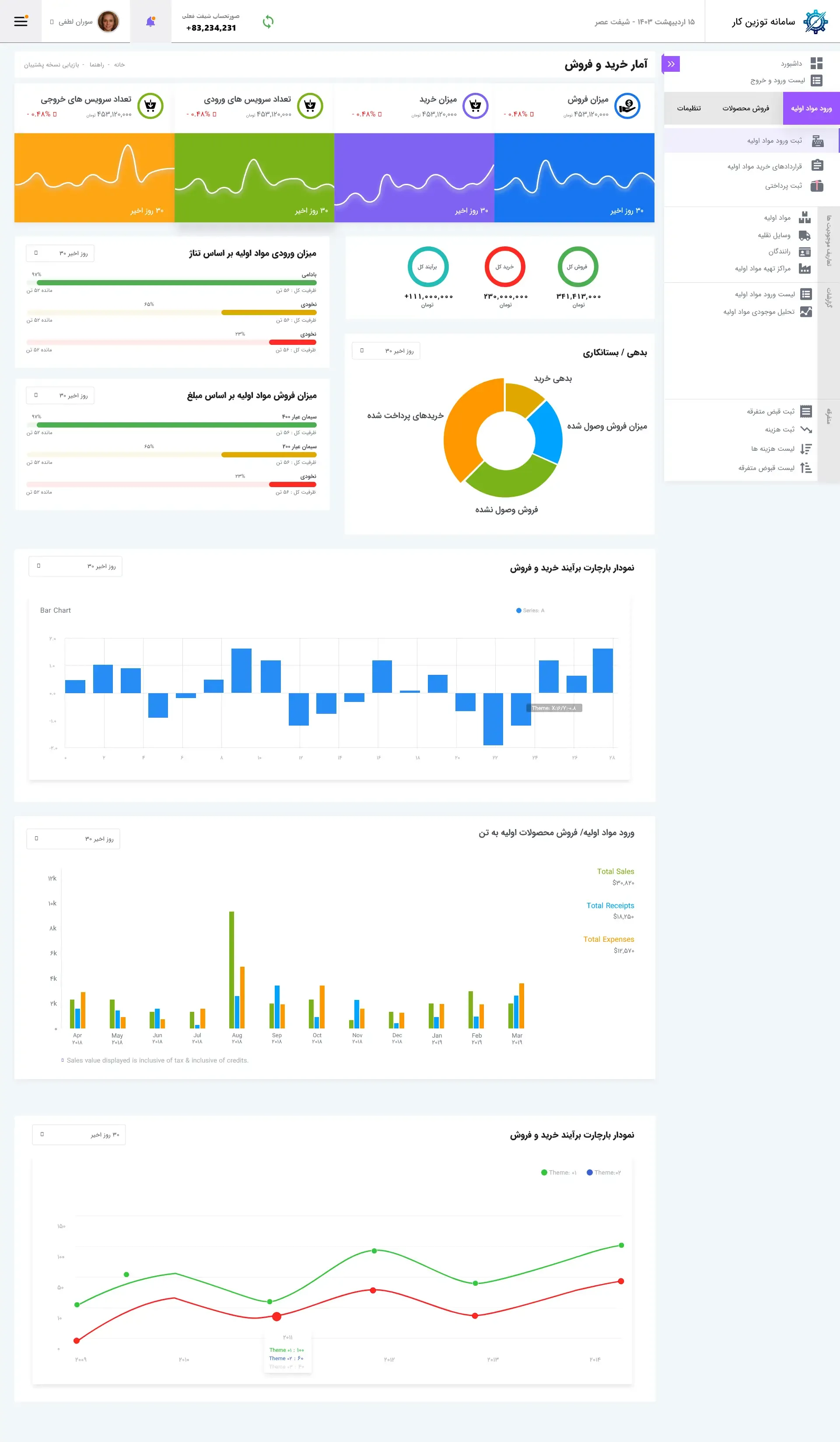
Task: Click the ثبت پرداختی payment icon
Action: [817, 186]
